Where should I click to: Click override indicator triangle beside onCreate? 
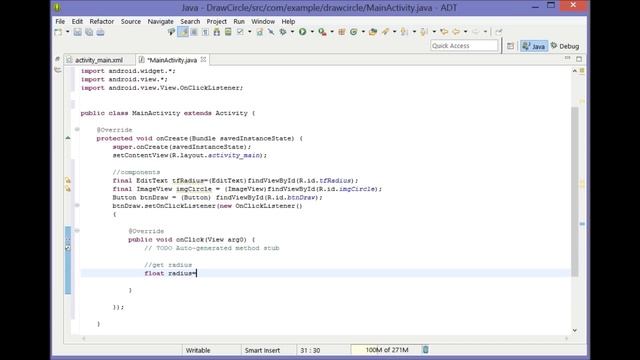[68, 138]
